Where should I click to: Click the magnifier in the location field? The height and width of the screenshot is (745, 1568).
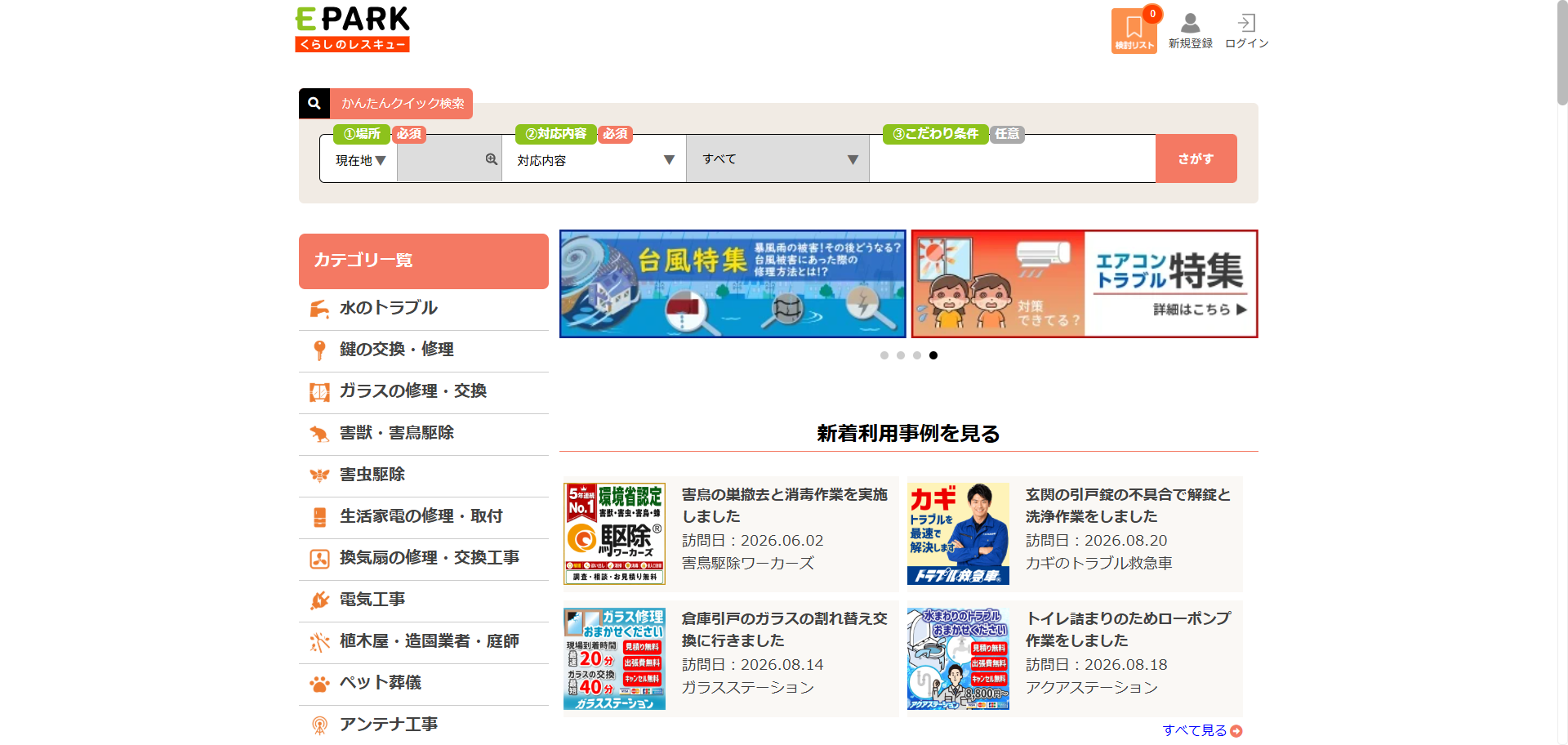click(x=492, y=159)
